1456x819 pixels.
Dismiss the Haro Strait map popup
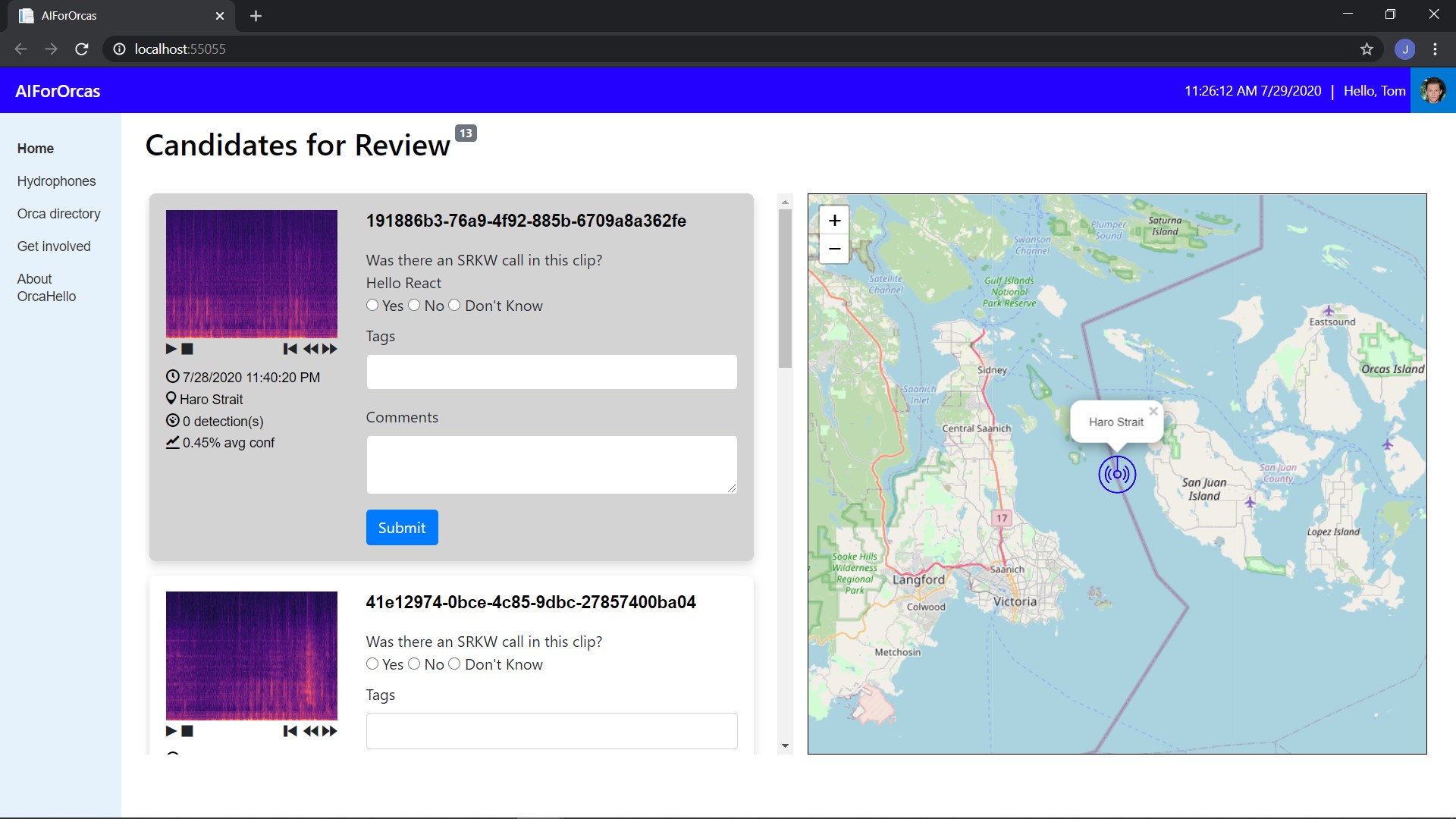coord(1153,411)
